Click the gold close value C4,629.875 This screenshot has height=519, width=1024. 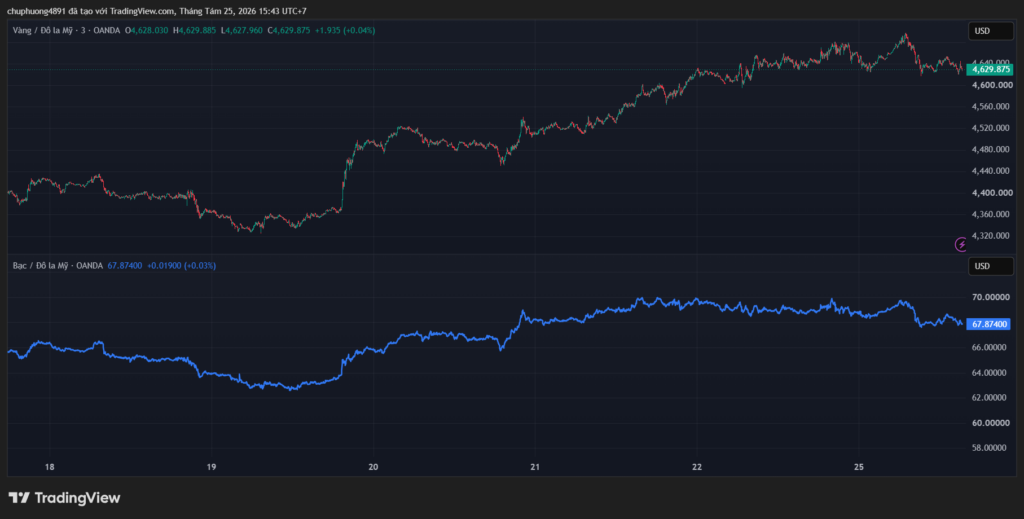(x=289, y=30)
